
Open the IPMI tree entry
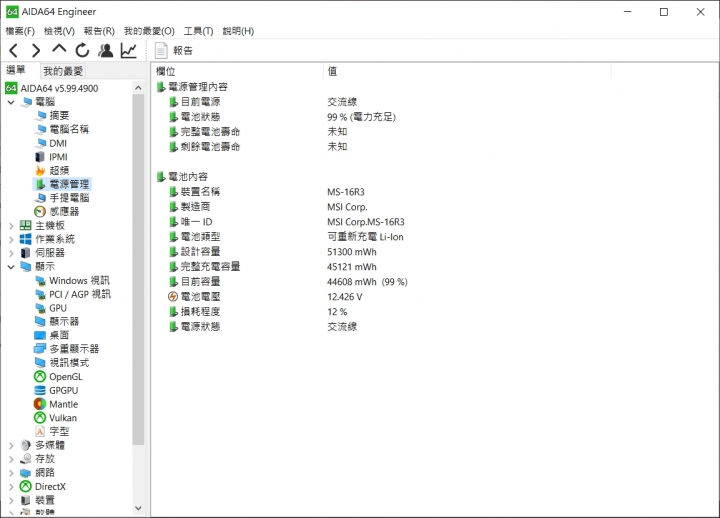pyautogui.click(x=58, y=157)
